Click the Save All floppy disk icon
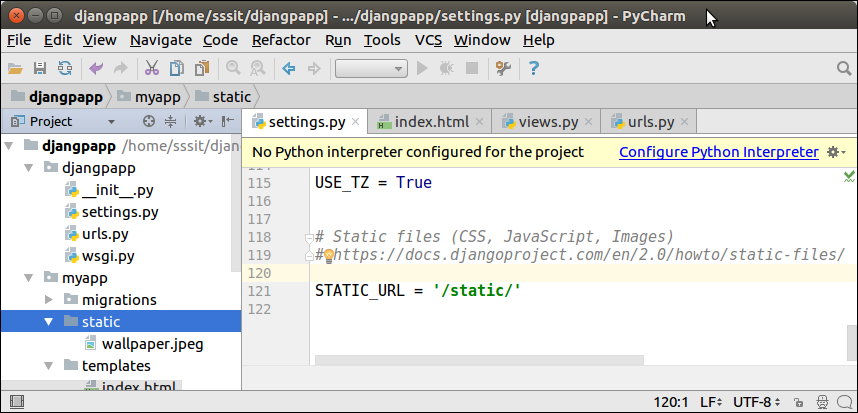 tap(40, 68)
